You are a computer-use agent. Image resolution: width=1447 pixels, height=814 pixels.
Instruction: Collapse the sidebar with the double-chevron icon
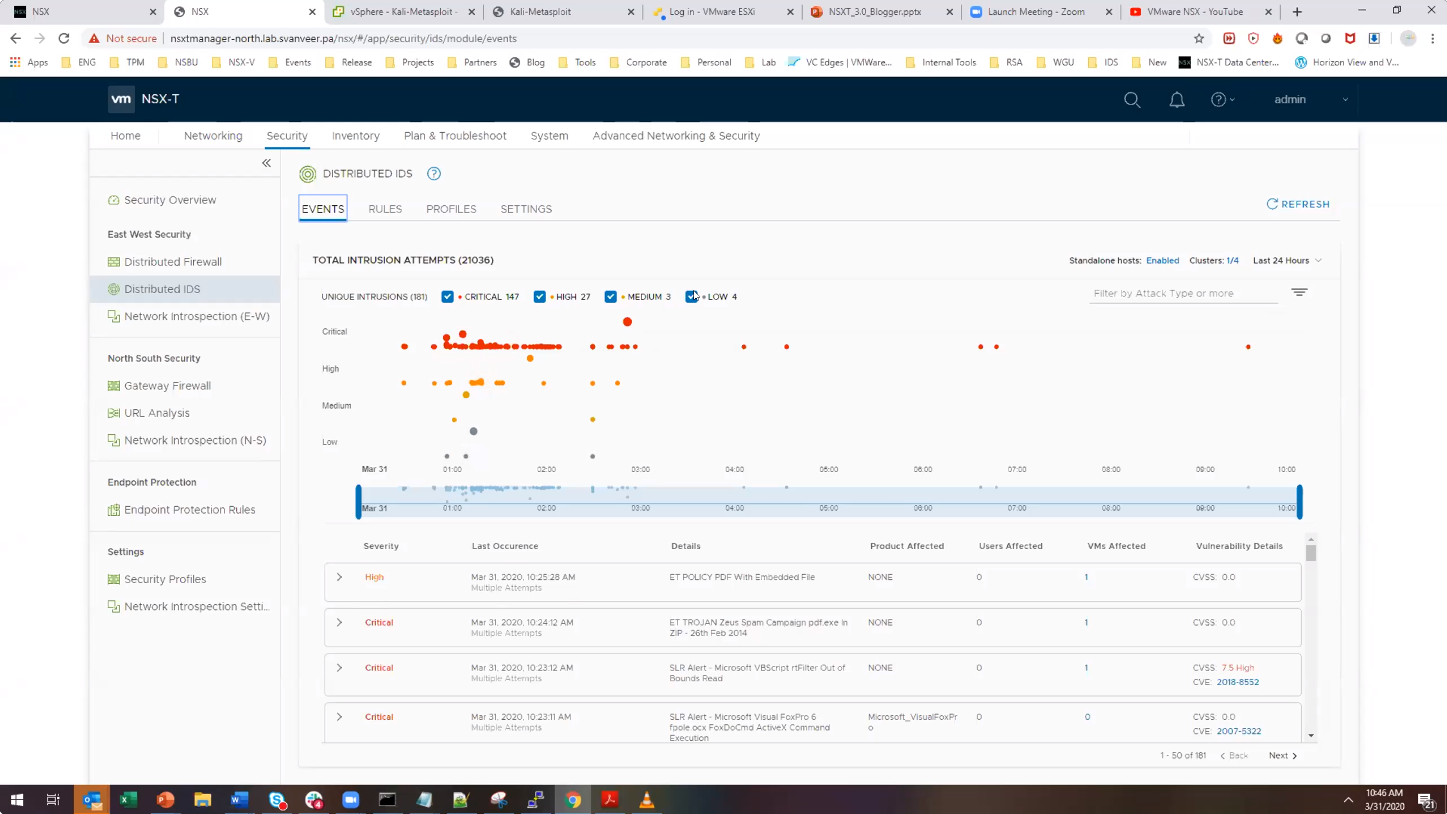pyautogui.click(x=266, y=163)
